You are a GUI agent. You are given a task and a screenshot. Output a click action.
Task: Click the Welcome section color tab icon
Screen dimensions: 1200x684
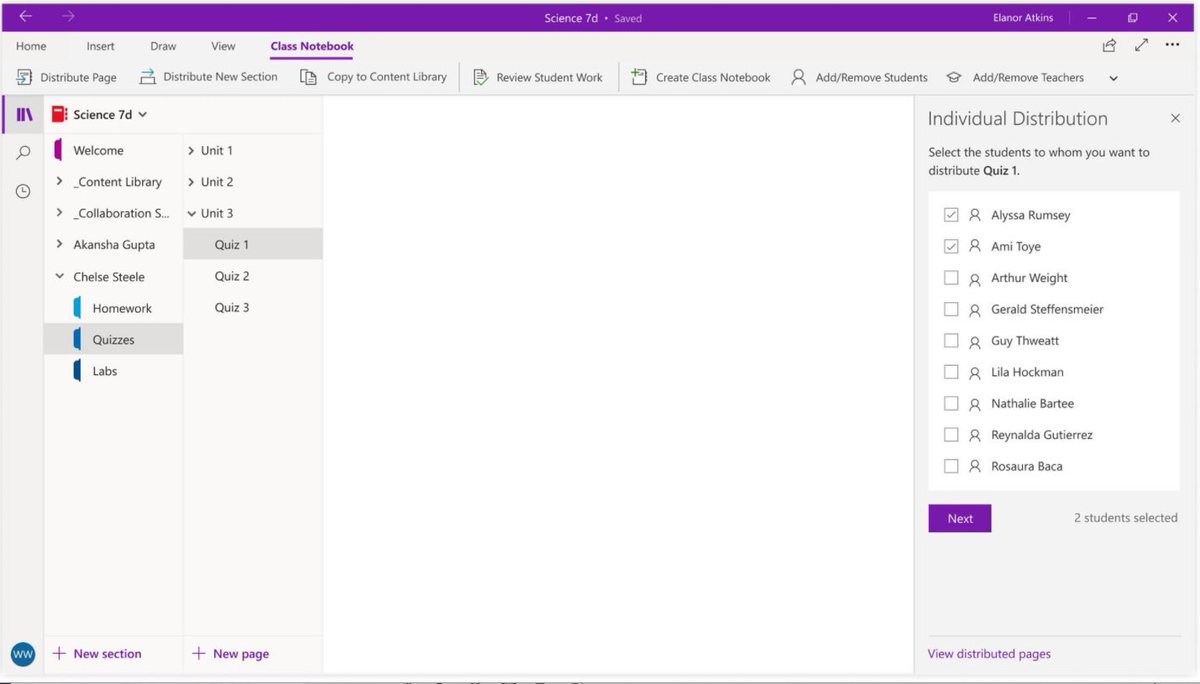tap(58, 150)
